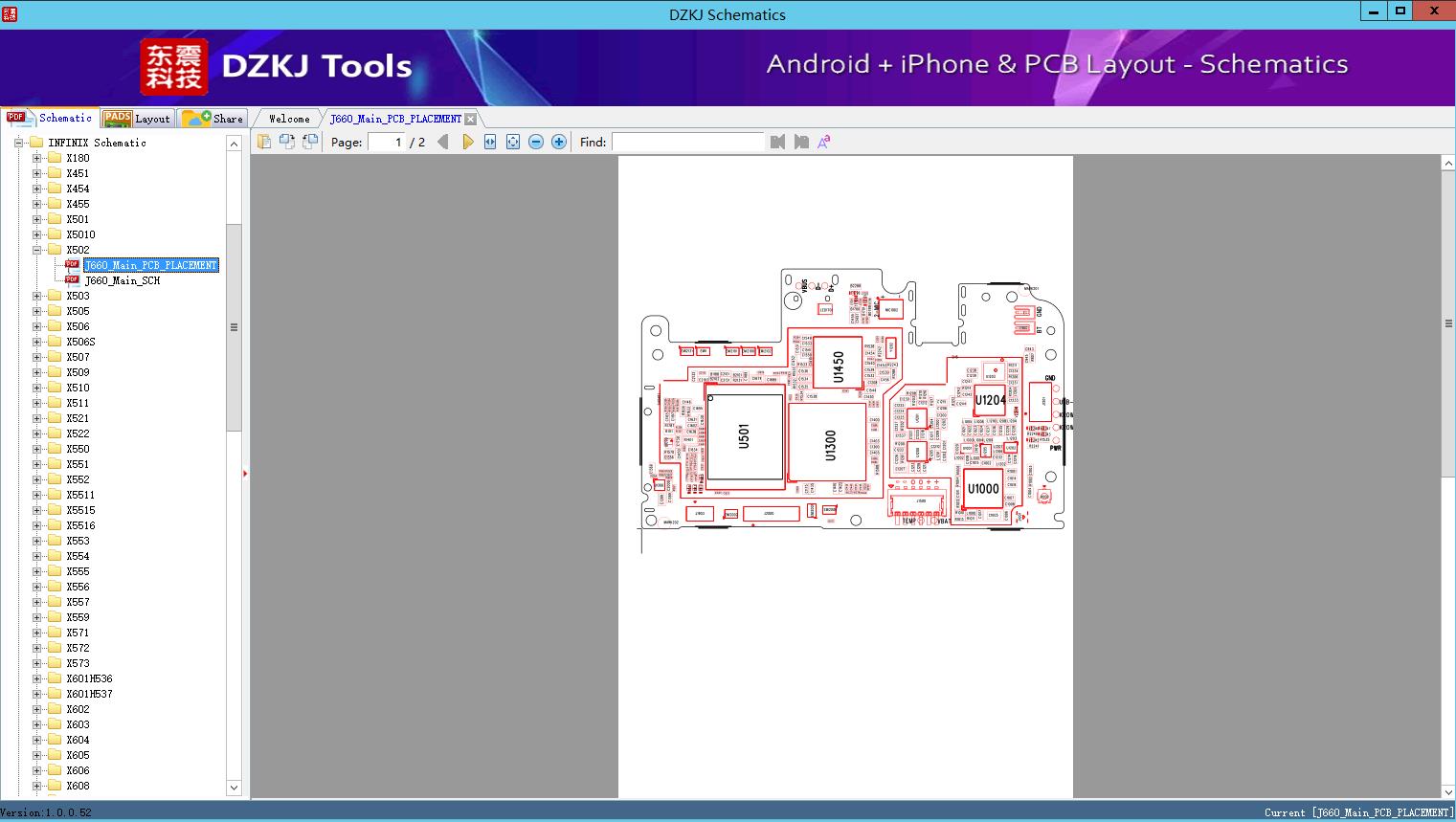The image size is (1456, 822).
Task: Collapse the INFINIX Schematic root node
Action: point(18,143)
